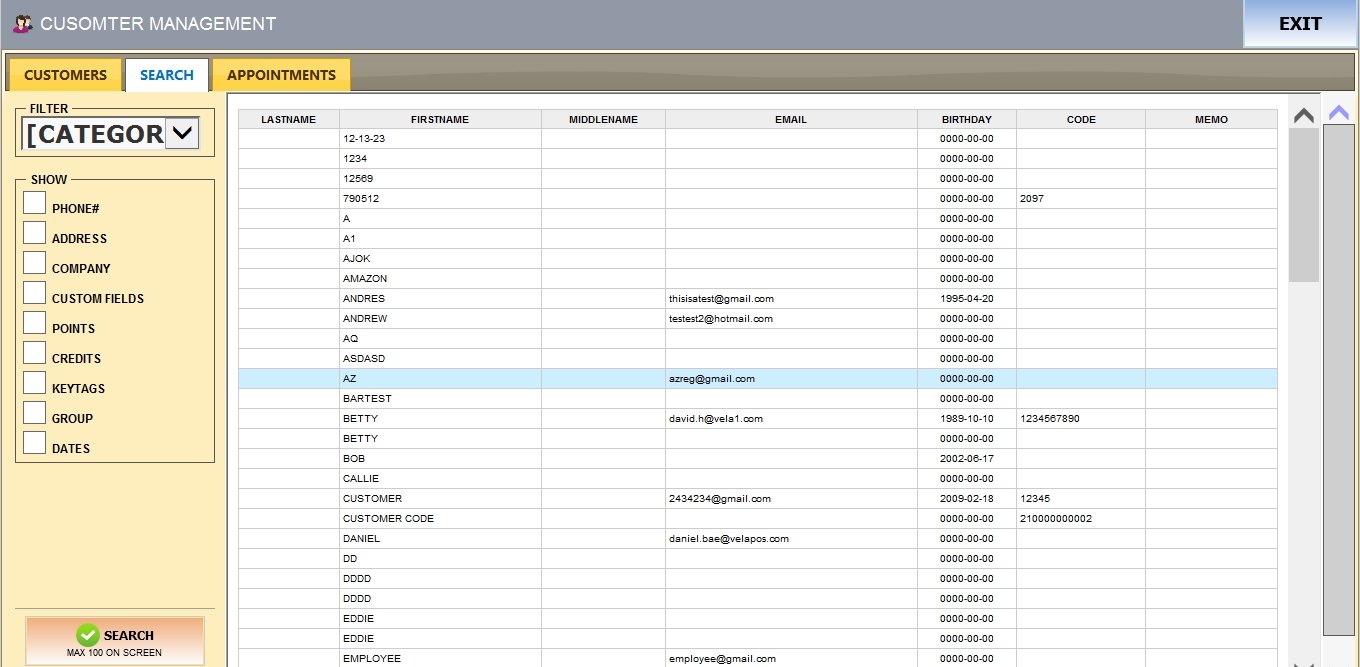Viewport: 1360px width, 667px height.
Task: Click the inner table scrollbar thumb
Action: pos(1303,205)
